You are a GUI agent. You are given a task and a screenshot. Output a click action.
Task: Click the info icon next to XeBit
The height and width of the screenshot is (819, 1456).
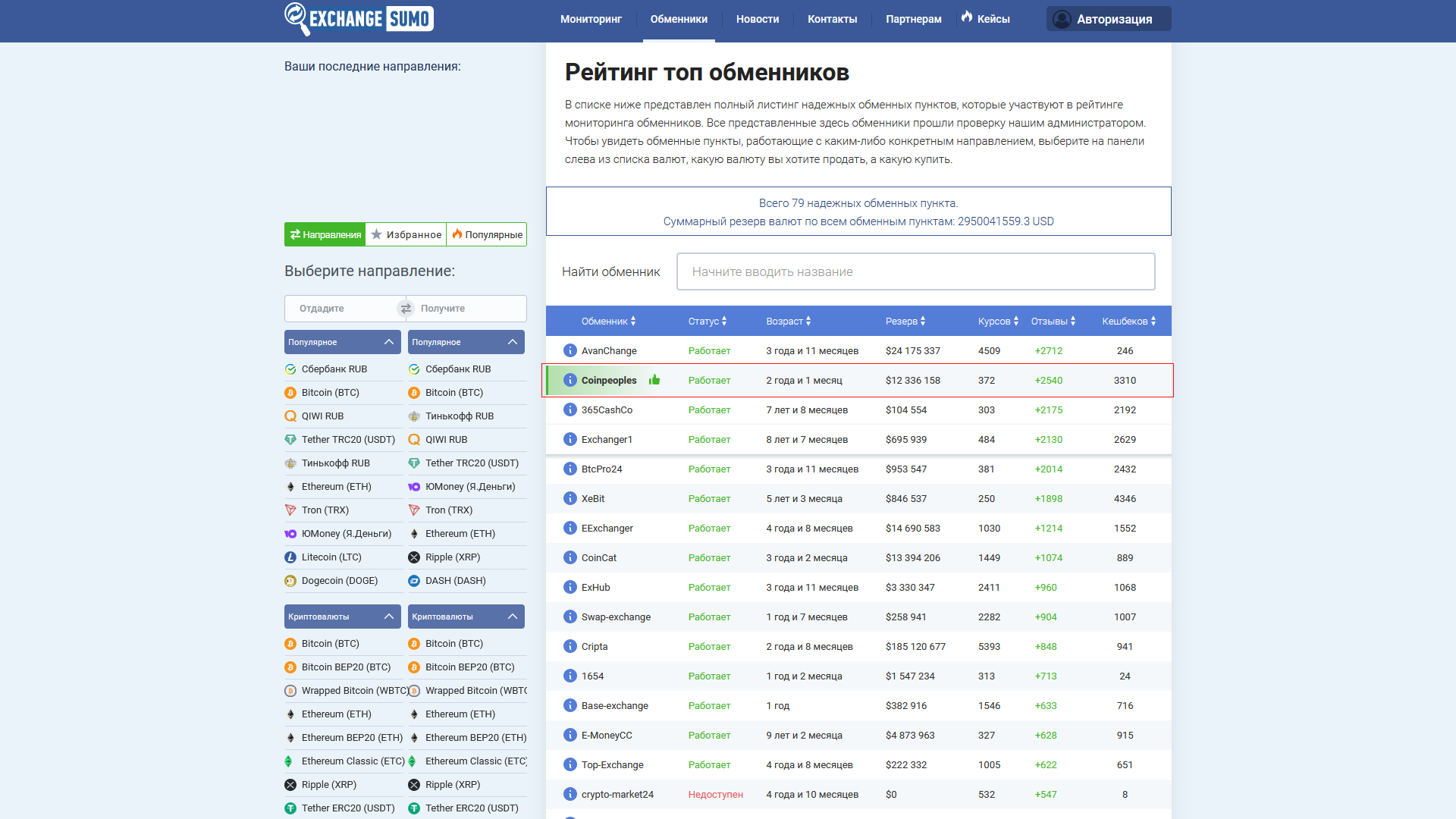[570, 498]
